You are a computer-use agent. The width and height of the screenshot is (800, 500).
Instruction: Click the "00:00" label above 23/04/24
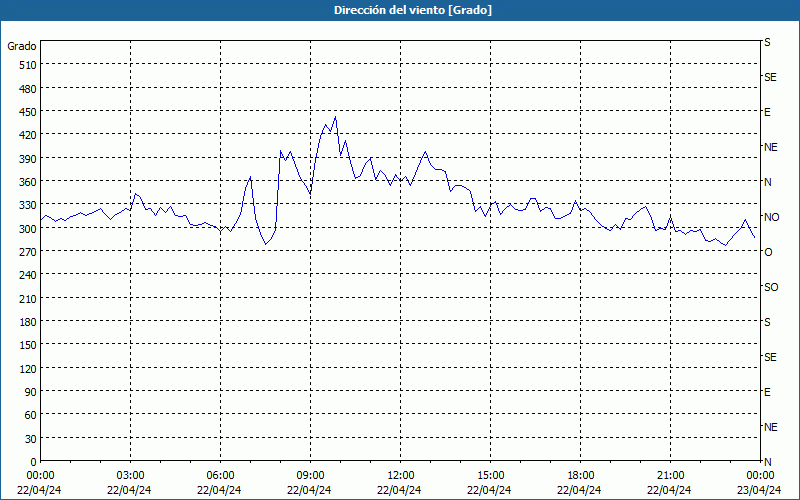(x=760, y=476)
